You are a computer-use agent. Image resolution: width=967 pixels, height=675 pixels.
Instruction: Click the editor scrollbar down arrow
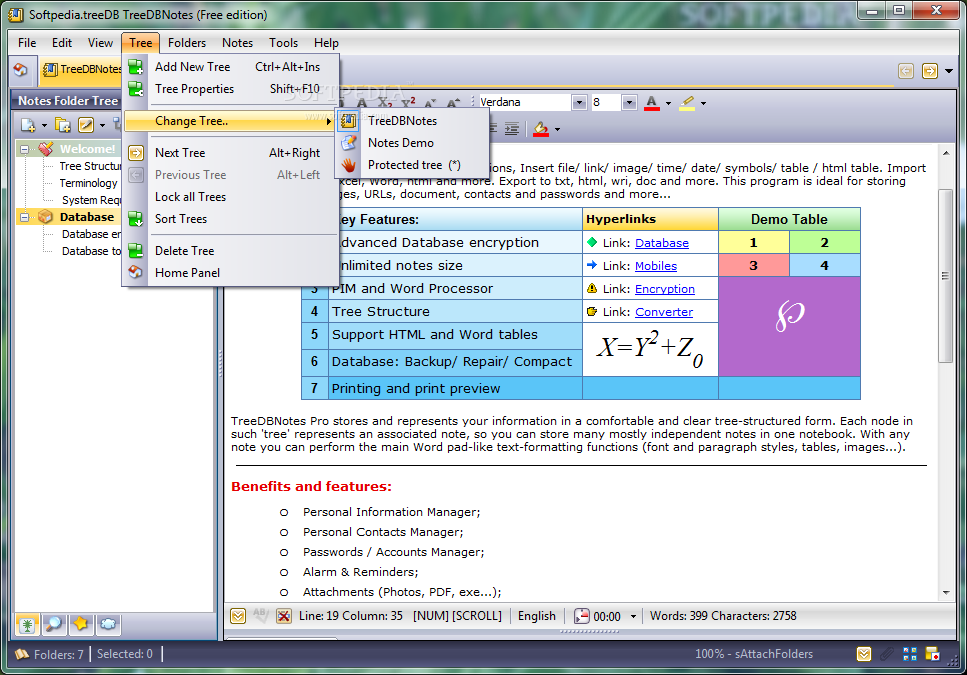[x=946, y=593]
